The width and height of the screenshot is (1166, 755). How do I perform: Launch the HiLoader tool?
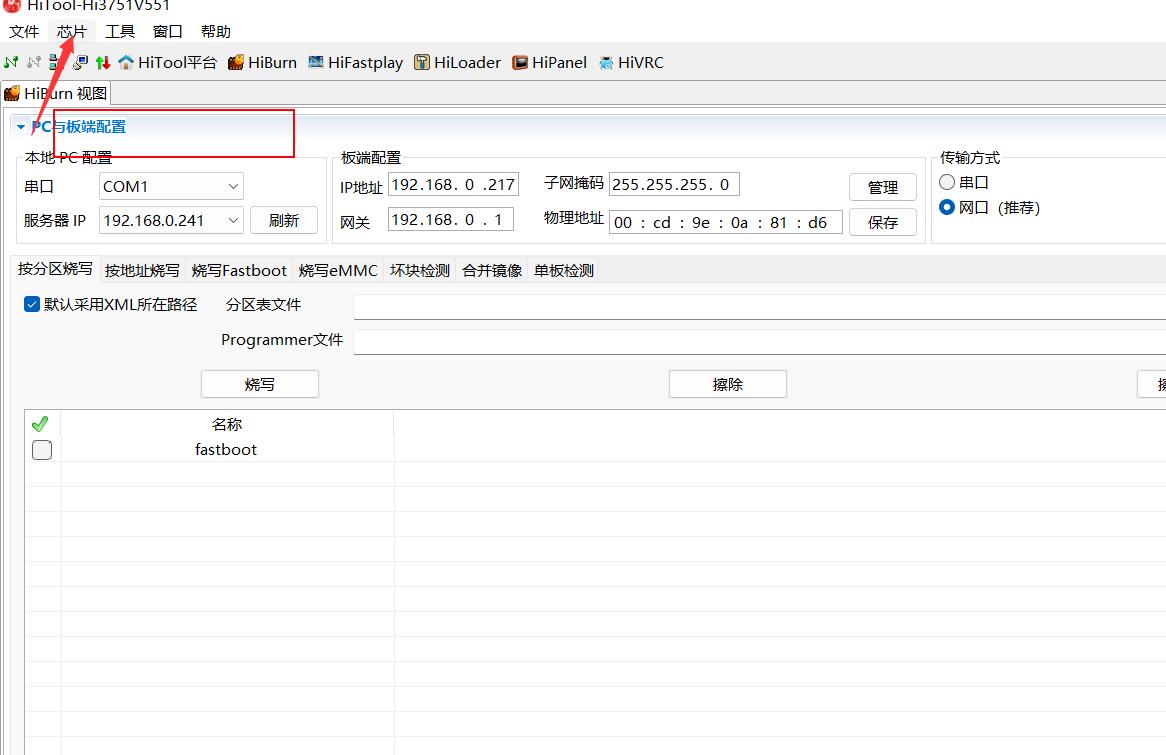point(457,62)
